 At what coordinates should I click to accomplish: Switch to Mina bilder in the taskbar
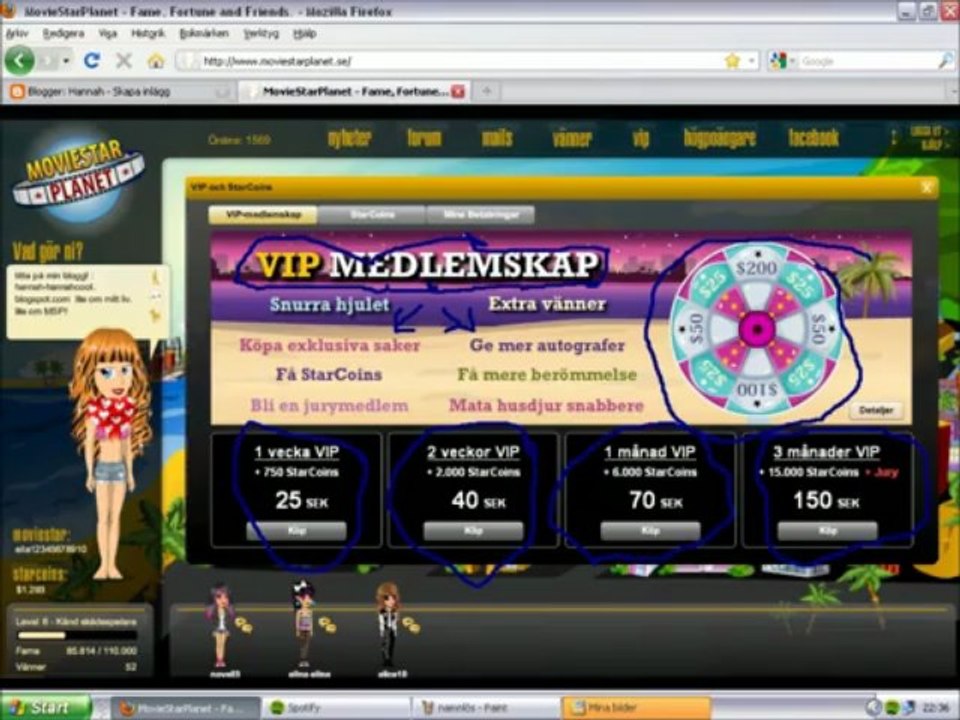[x=637, y=708]
